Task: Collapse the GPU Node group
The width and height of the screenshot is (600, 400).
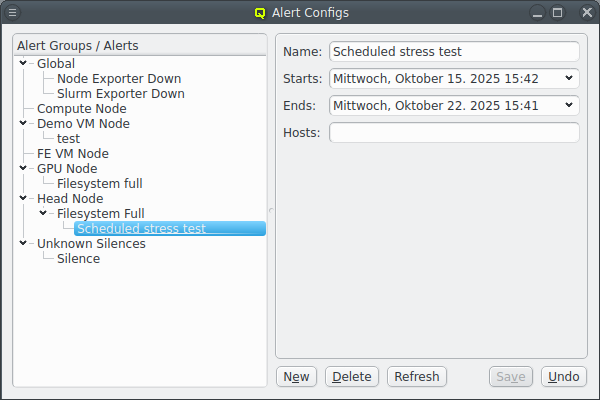Action: coord(23,167)
